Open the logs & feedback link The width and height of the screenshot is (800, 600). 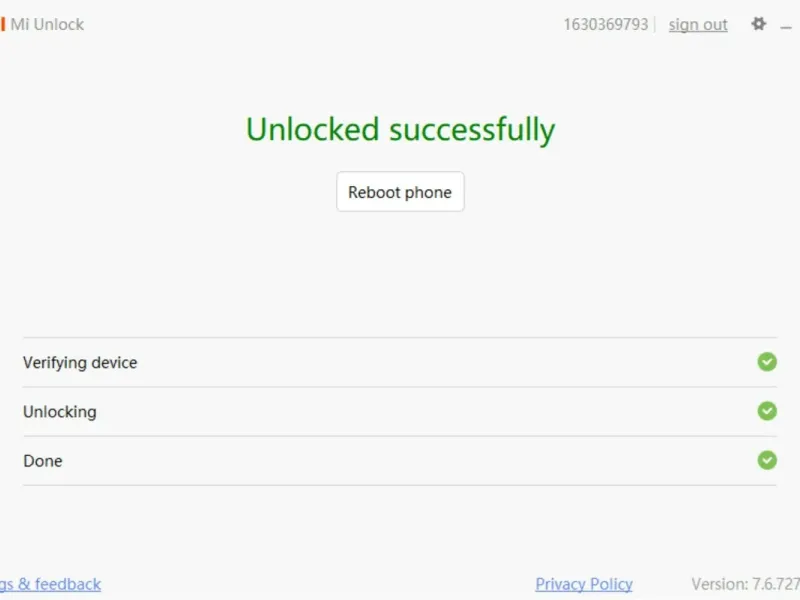[x=50, y=584]
